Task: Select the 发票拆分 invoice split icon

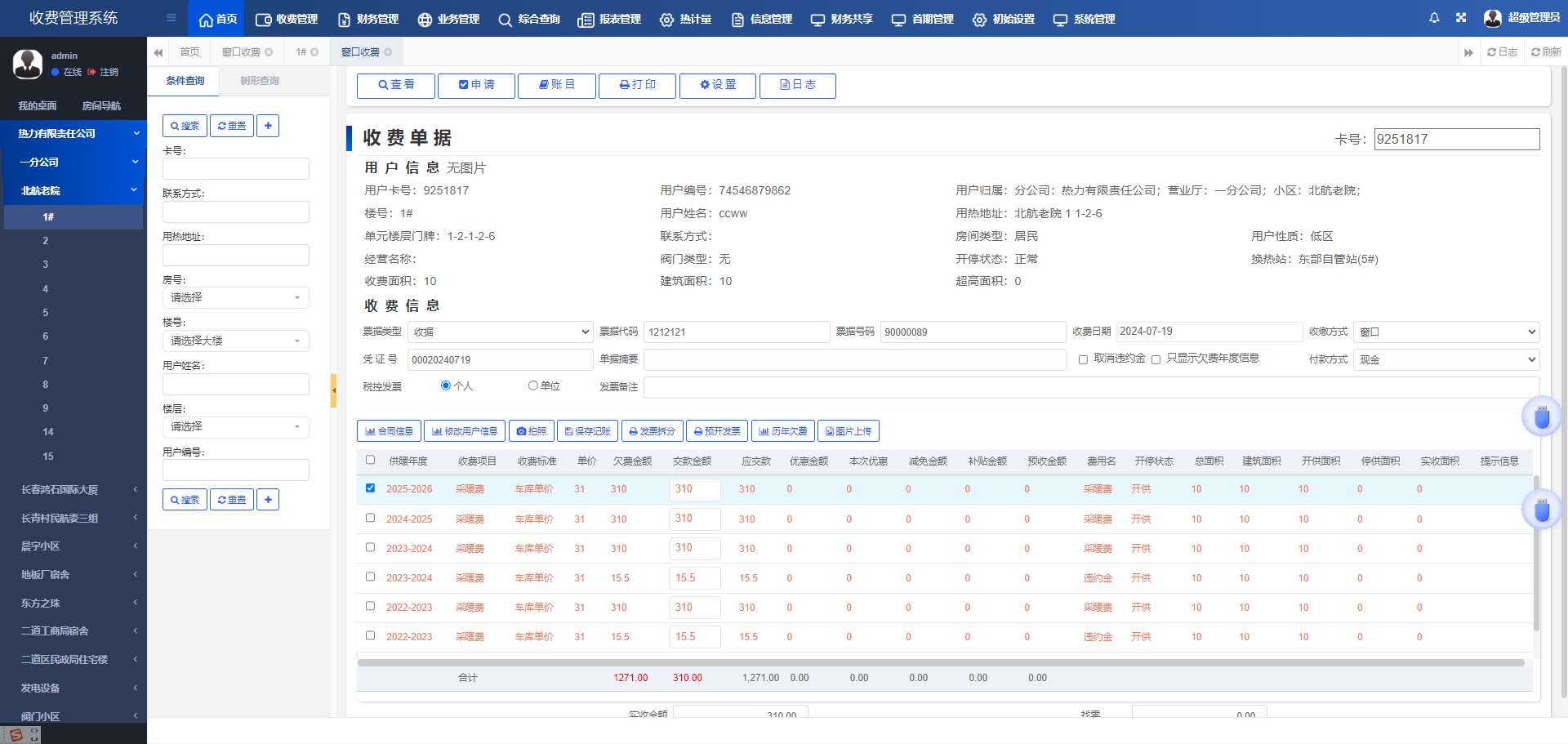Action: (x=635, y=430)
